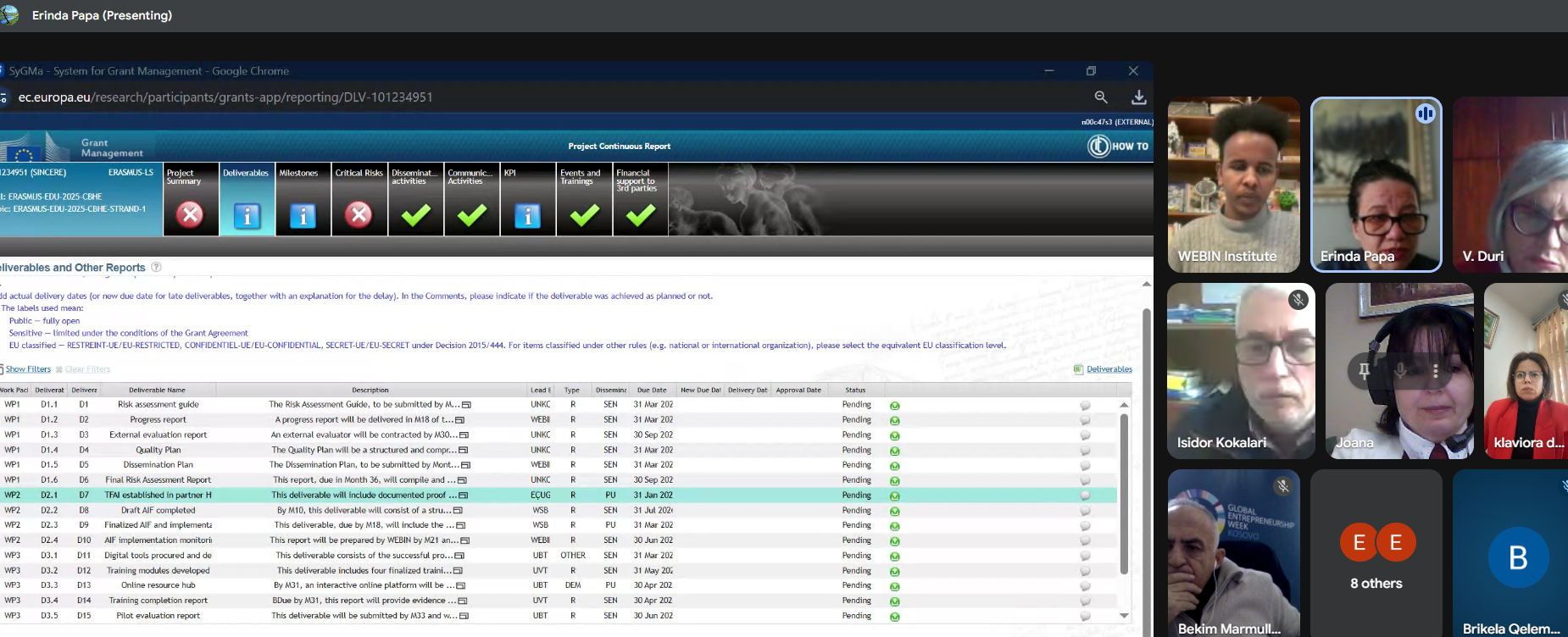Click the zoom magnifier in address bar
Image resolution: width=1568 pixels, height=637 pixels.
[1101, 97]
